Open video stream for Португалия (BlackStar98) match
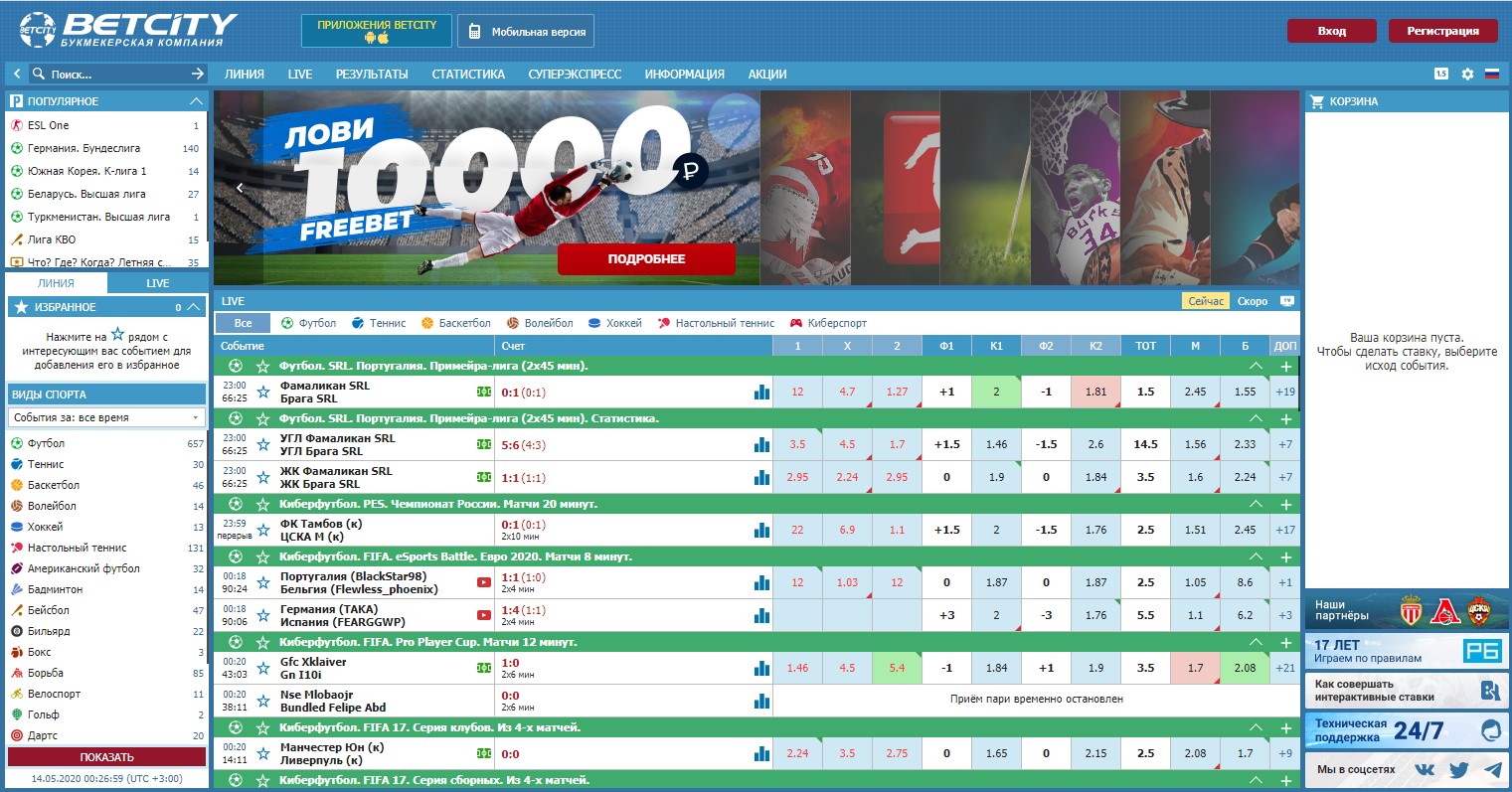 coord(484,582)
